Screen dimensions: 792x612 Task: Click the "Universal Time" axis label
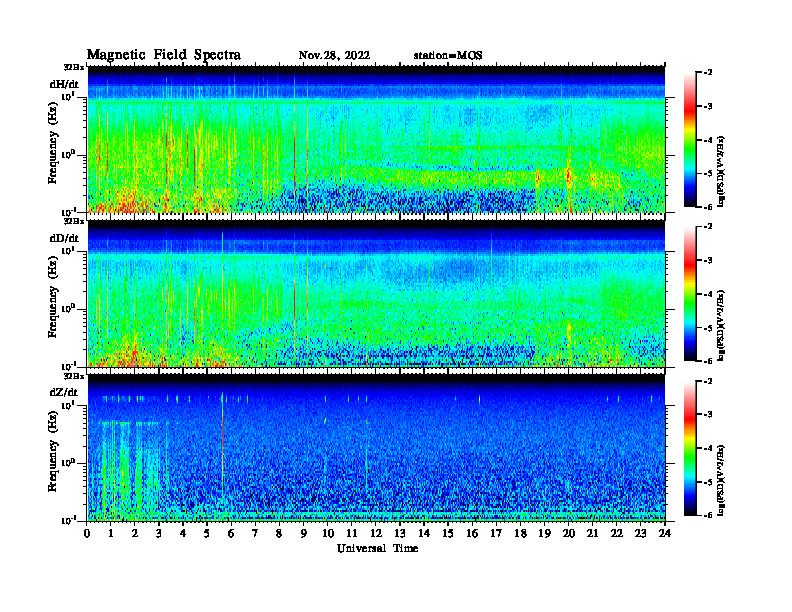377,548
